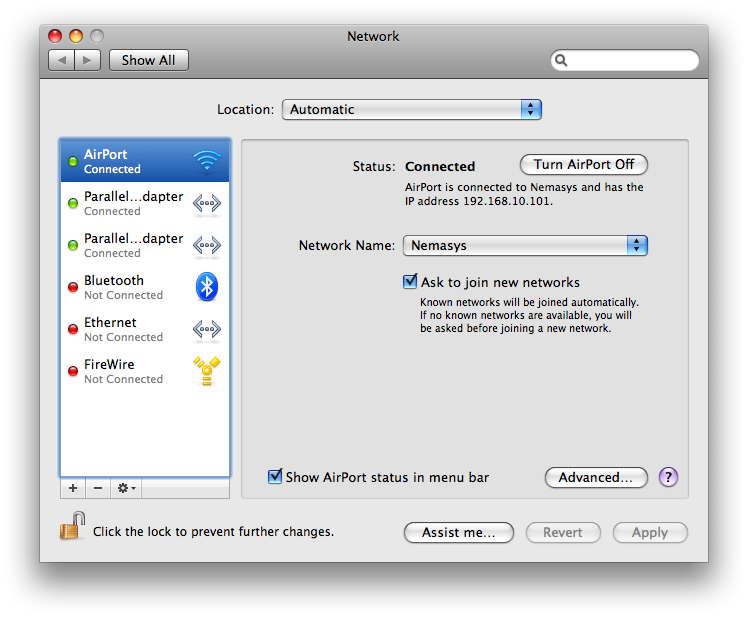Go back with the left arrow

pos(62,60)
